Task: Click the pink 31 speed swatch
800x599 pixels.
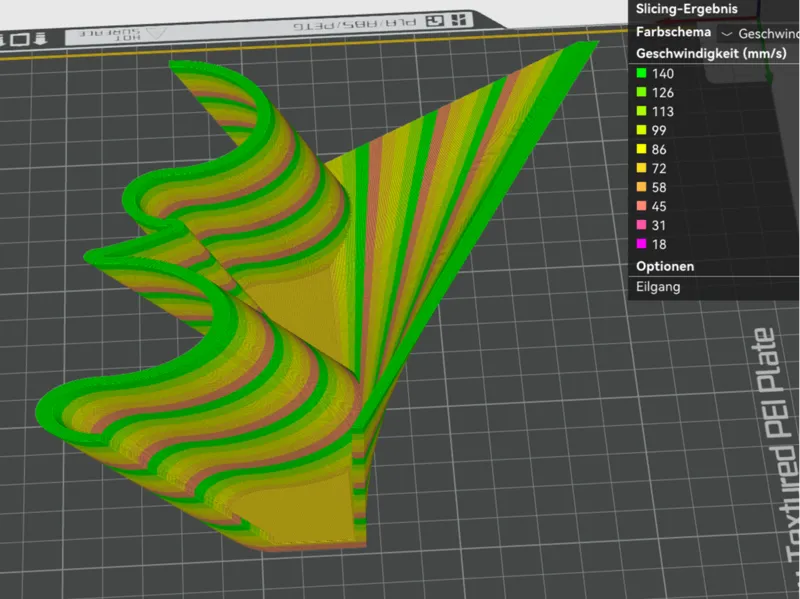Action: tap(641, 224)
